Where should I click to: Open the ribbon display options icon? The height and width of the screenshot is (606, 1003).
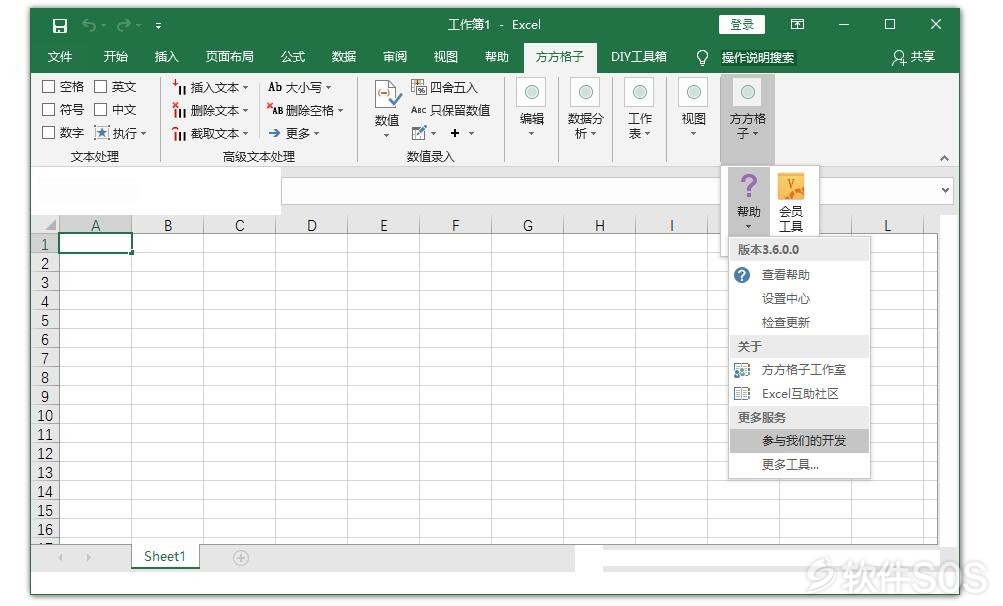click(797, 24)
